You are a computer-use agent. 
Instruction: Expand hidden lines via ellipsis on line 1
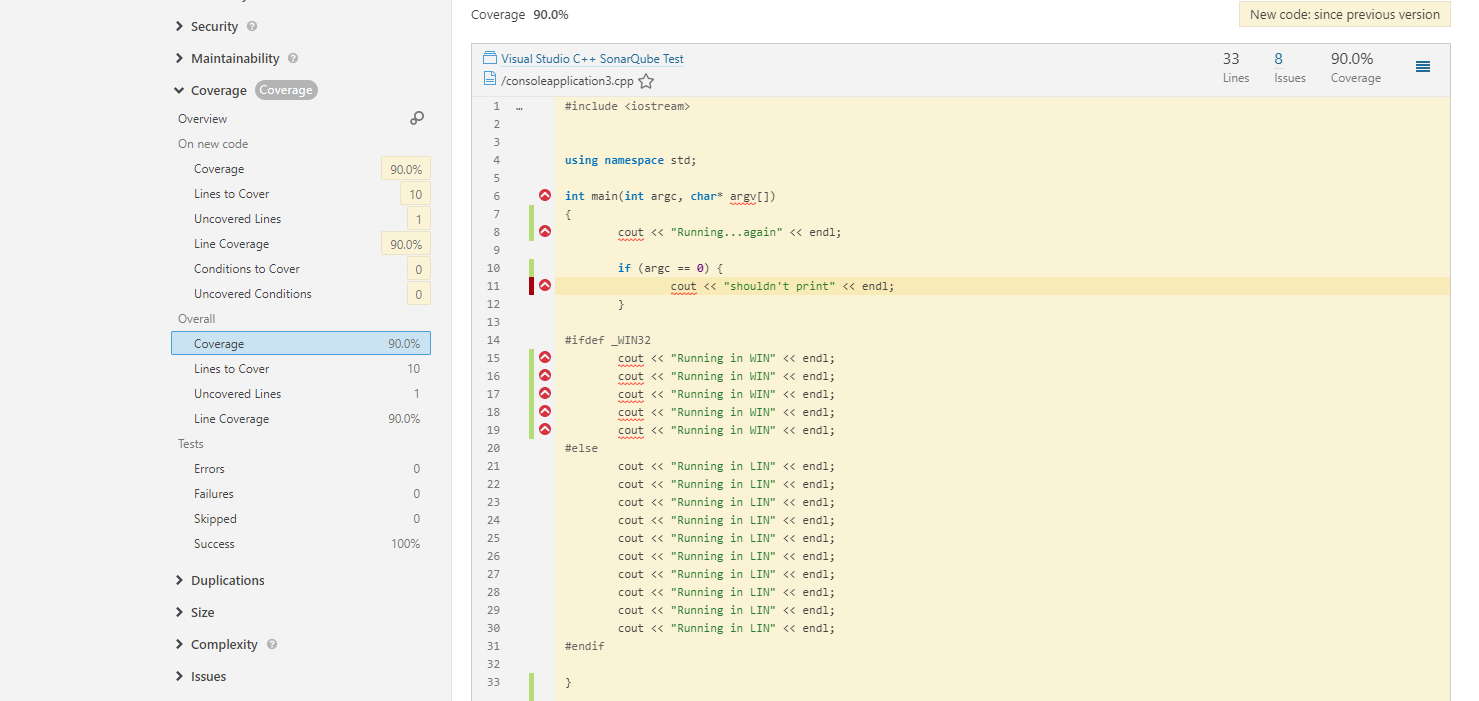coord(519,106)
